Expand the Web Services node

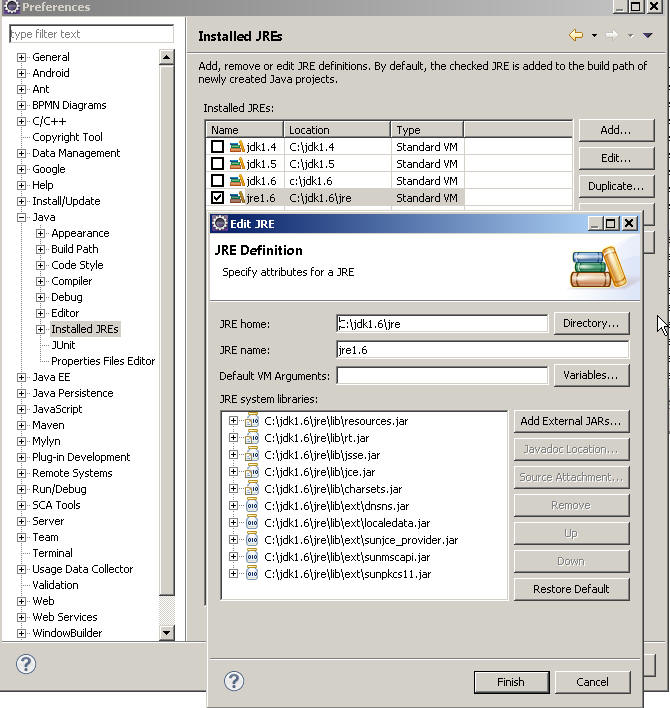coord(21,617)
